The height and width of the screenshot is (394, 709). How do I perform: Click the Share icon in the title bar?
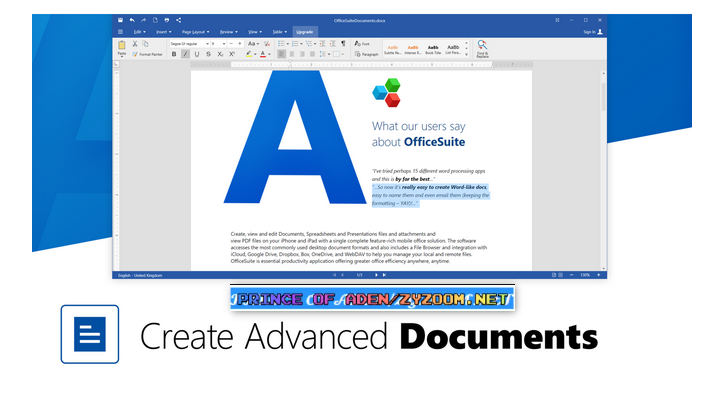(x=179, y=20)
